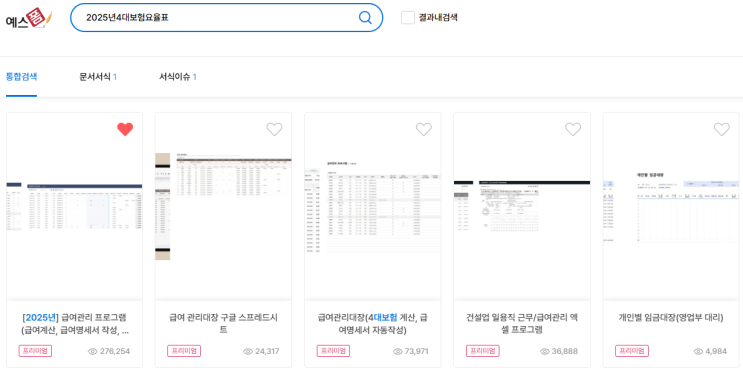Click 프리미엄 badge on 급여관리대장(4대보험) card
This screenshot has height=386, width=743.
[x=333, y=351]
